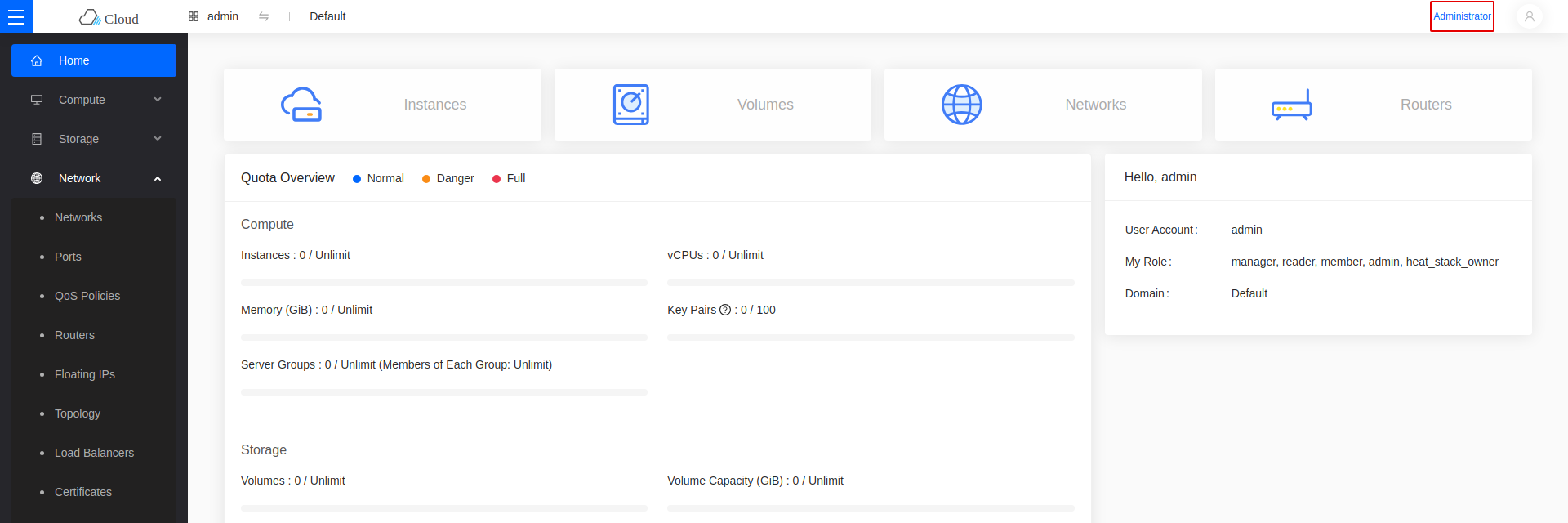Click the Network globe icon in sidebar

coord(37,178)
